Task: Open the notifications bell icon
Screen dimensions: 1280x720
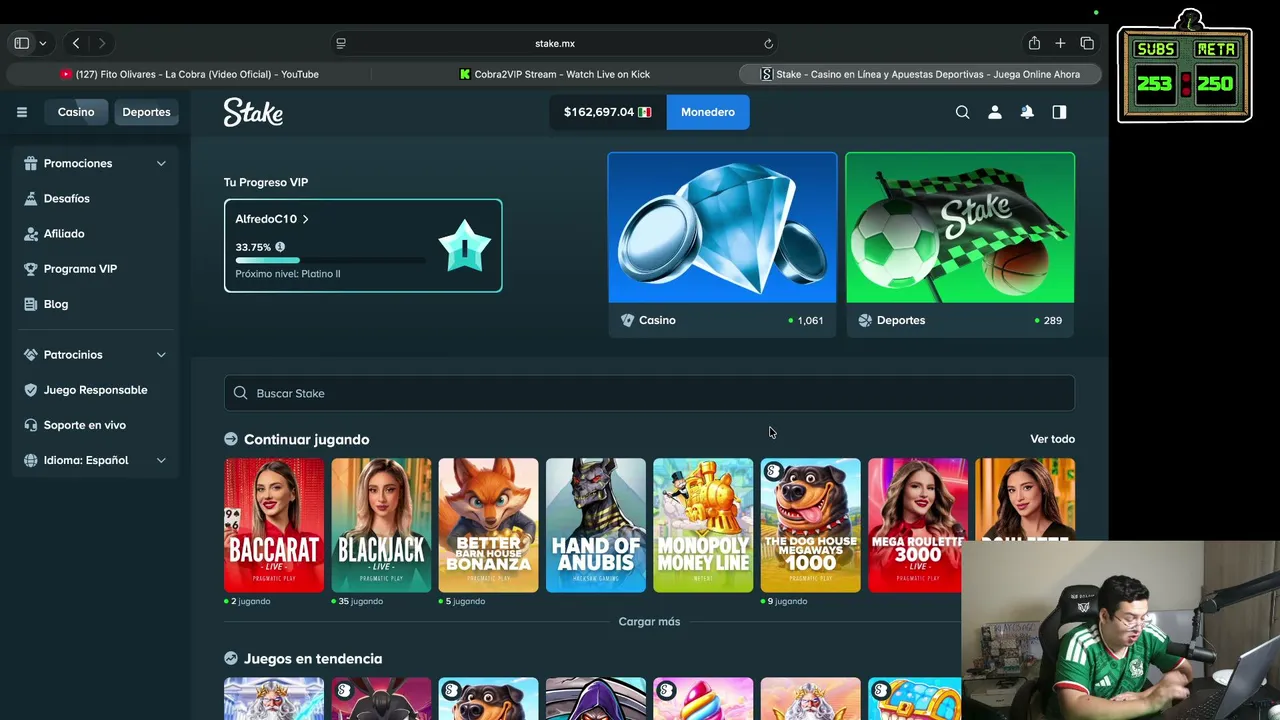Action: pyautogui.click(x=1027, y=112)
